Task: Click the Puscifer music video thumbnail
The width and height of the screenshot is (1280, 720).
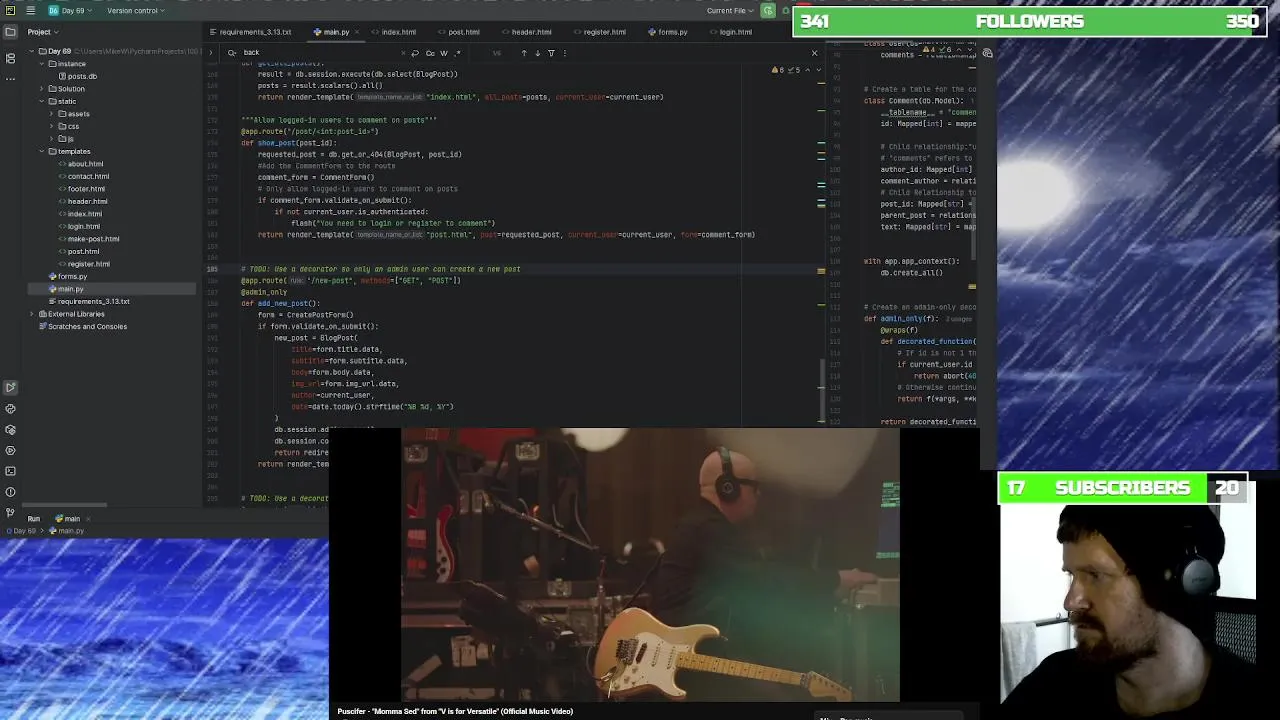Action: point(650,566)
